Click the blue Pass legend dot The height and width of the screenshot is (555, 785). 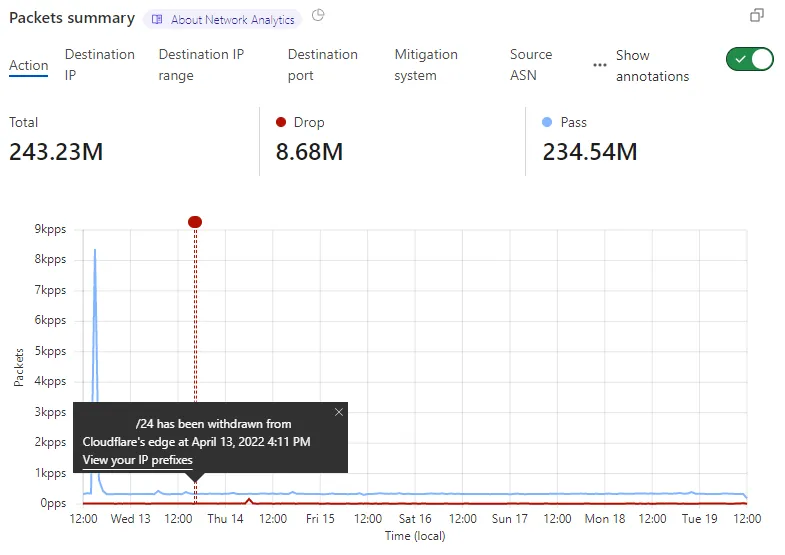547,122
